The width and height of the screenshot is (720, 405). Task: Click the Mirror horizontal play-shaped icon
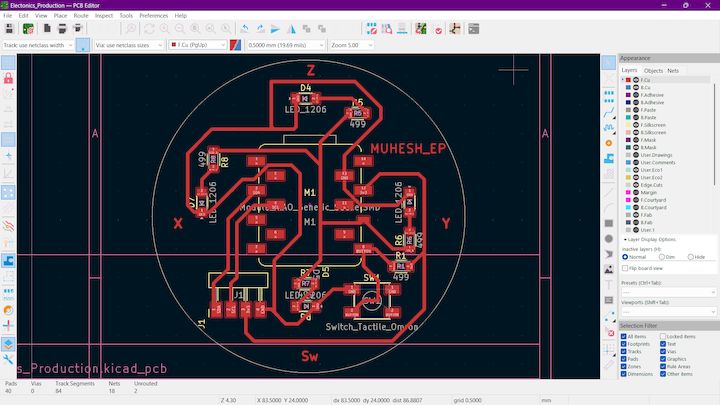coord(275,29)
